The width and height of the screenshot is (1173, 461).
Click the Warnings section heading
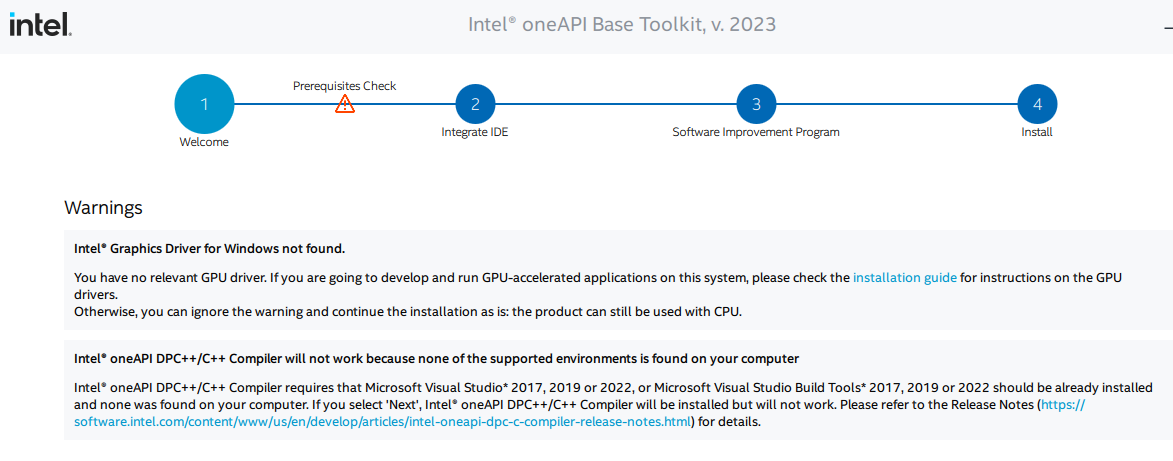point(103,207)
